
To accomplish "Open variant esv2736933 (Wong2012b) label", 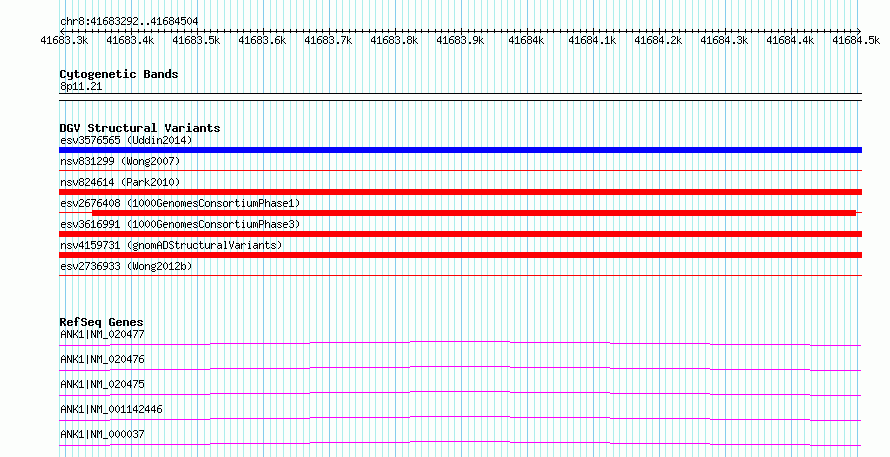I will tap(126, 266).
